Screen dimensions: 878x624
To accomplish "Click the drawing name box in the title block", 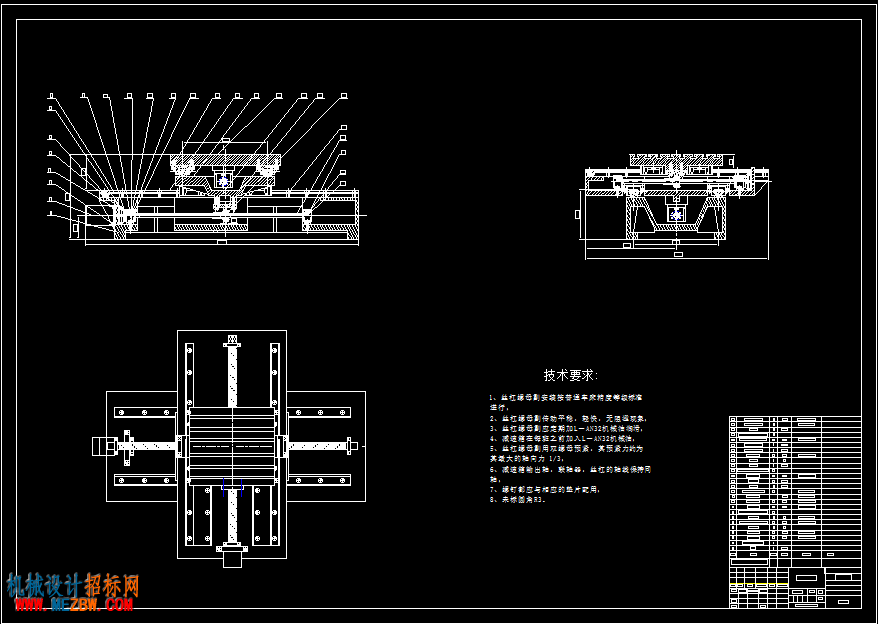I will (806, 578).
